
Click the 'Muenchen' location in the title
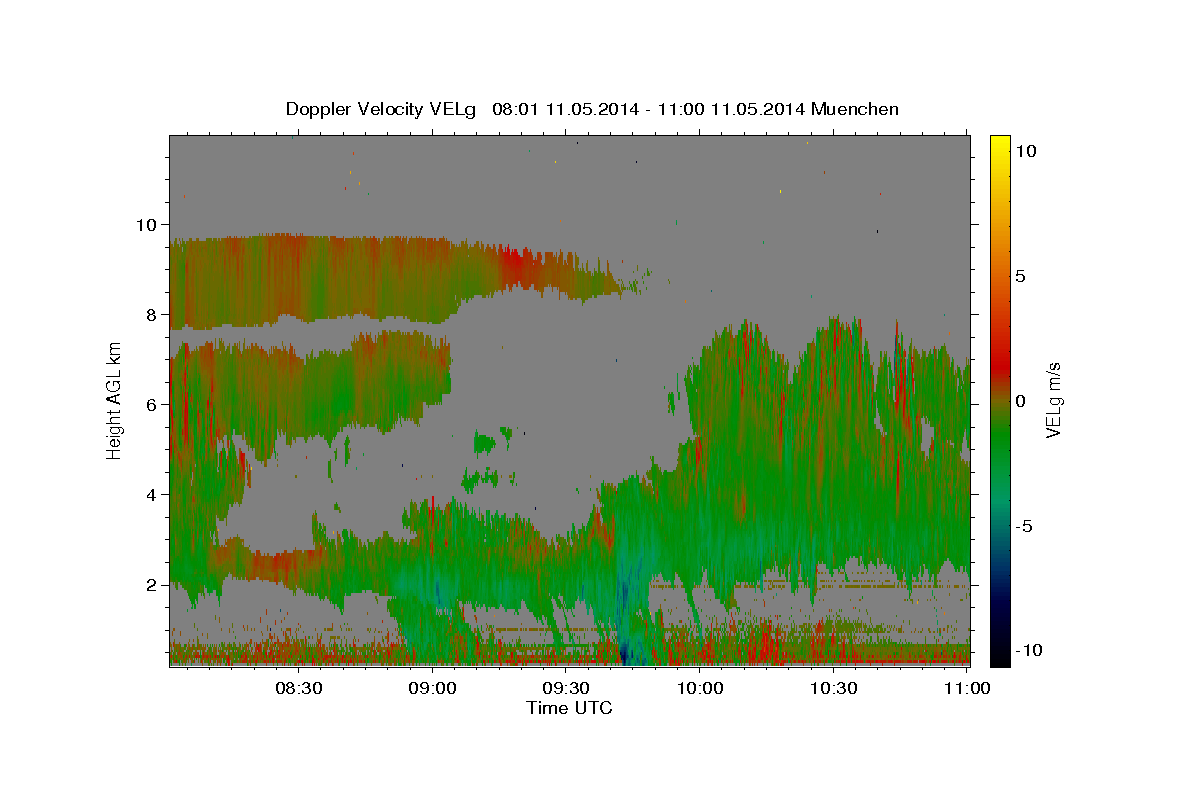coord(855,109)
